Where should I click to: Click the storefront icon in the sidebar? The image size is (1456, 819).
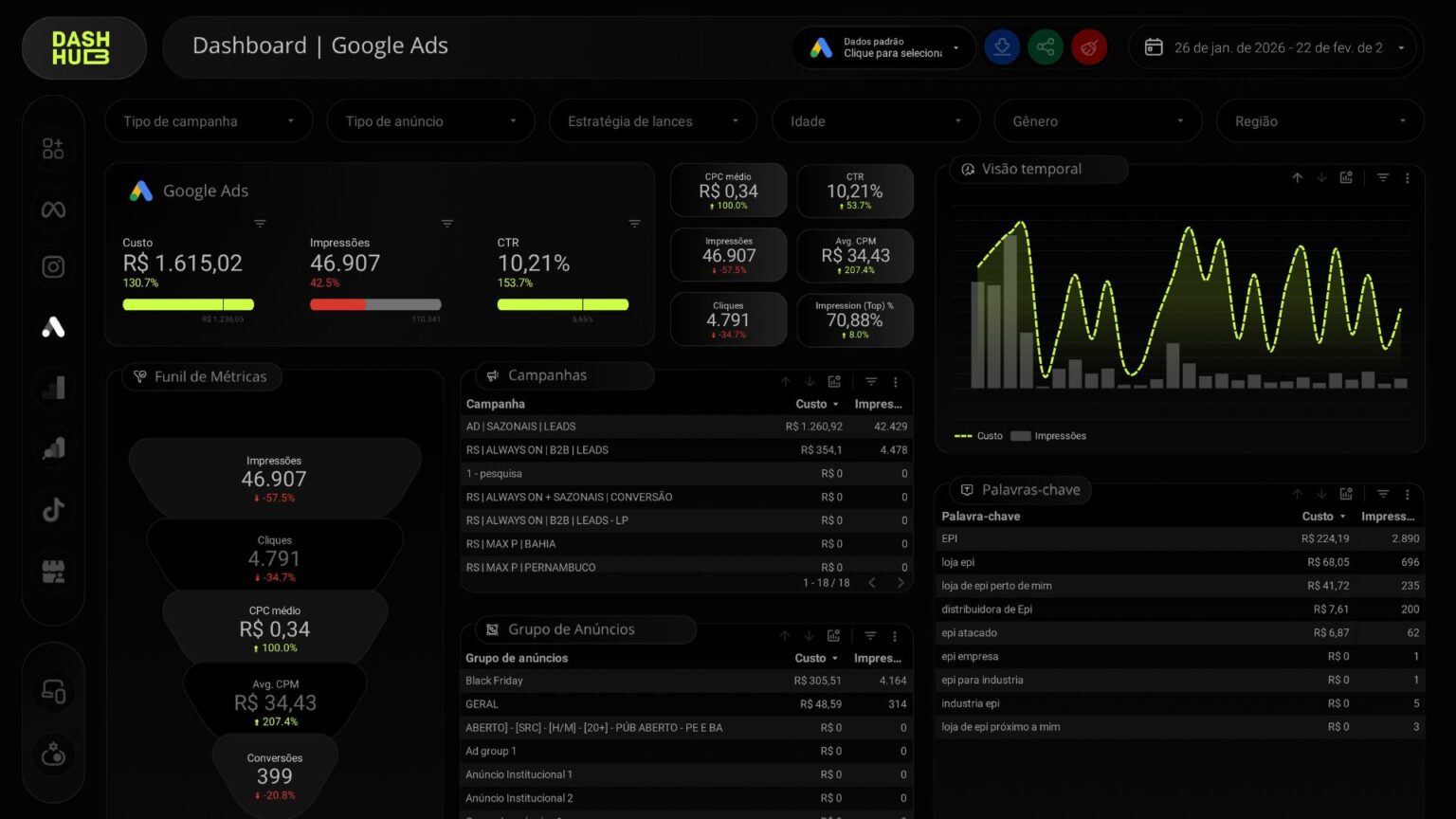(53, 571)
